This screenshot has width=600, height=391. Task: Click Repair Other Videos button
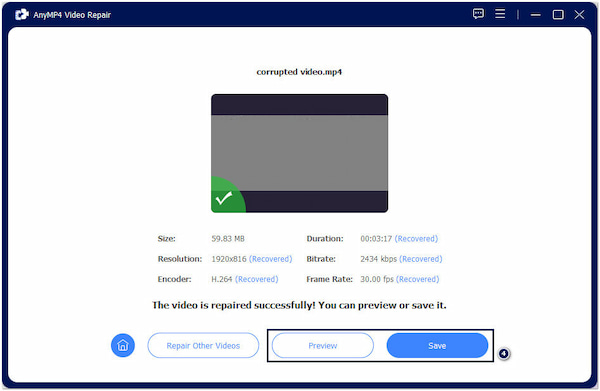pyautogui.click(x=203, y=345)
